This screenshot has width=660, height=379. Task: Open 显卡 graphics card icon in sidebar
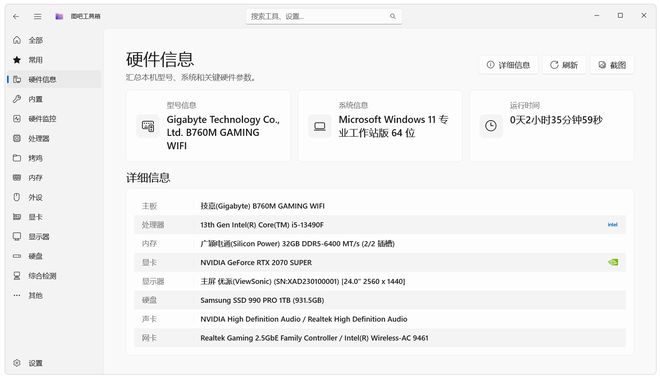pos(17,217)
